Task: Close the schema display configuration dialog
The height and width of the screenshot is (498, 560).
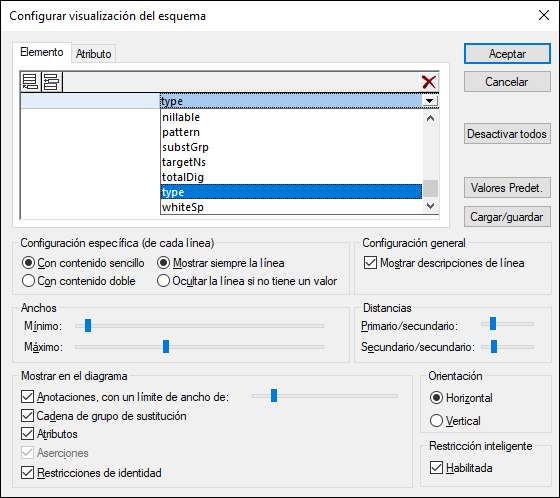Action: click(x=544, y=15)
